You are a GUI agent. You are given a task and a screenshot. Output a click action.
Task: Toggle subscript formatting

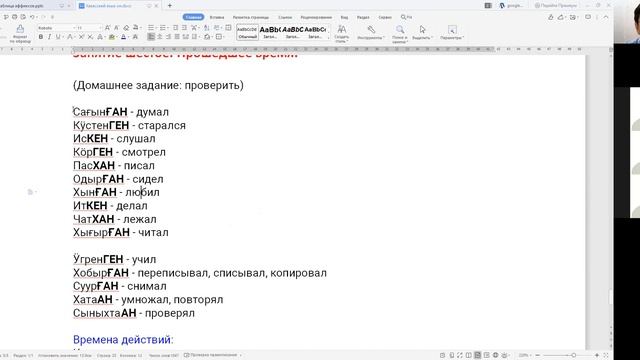click(x=90, y=37)
